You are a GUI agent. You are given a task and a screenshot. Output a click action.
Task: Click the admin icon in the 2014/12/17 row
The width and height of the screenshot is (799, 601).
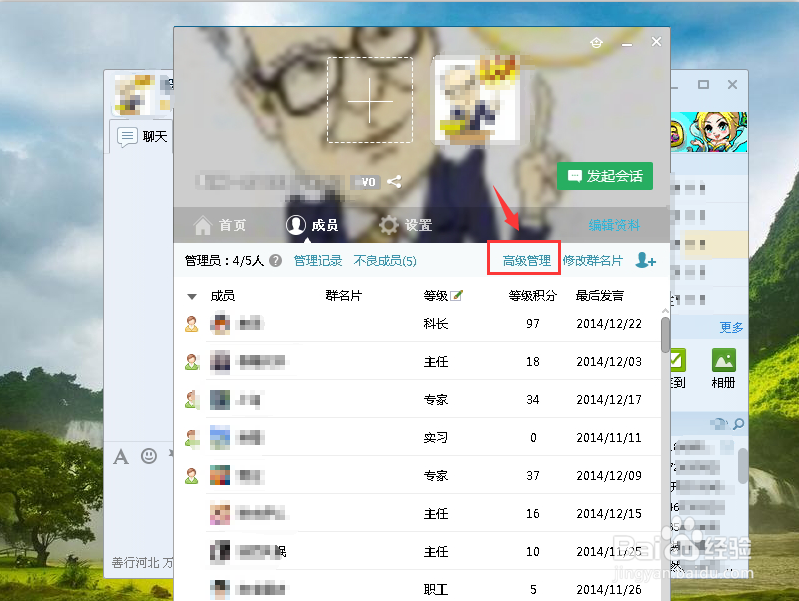tap(192, 400)
